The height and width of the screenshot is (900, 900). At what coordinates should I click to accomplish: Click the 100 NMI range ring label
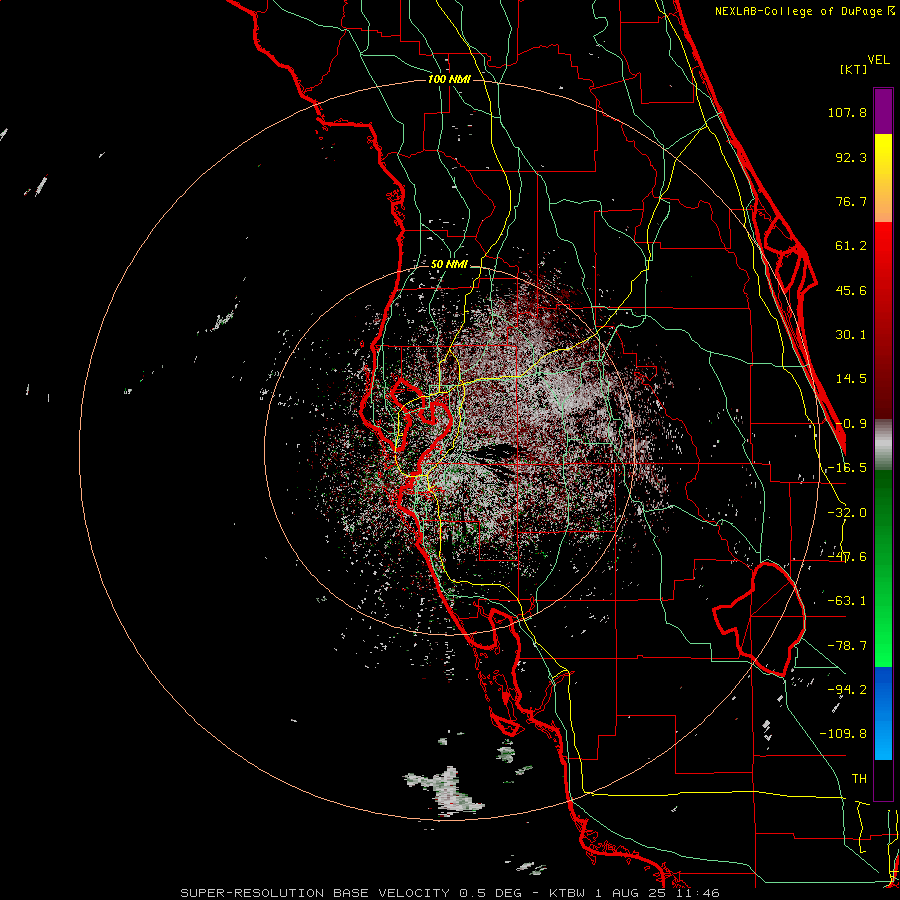(x=449, y=79)
